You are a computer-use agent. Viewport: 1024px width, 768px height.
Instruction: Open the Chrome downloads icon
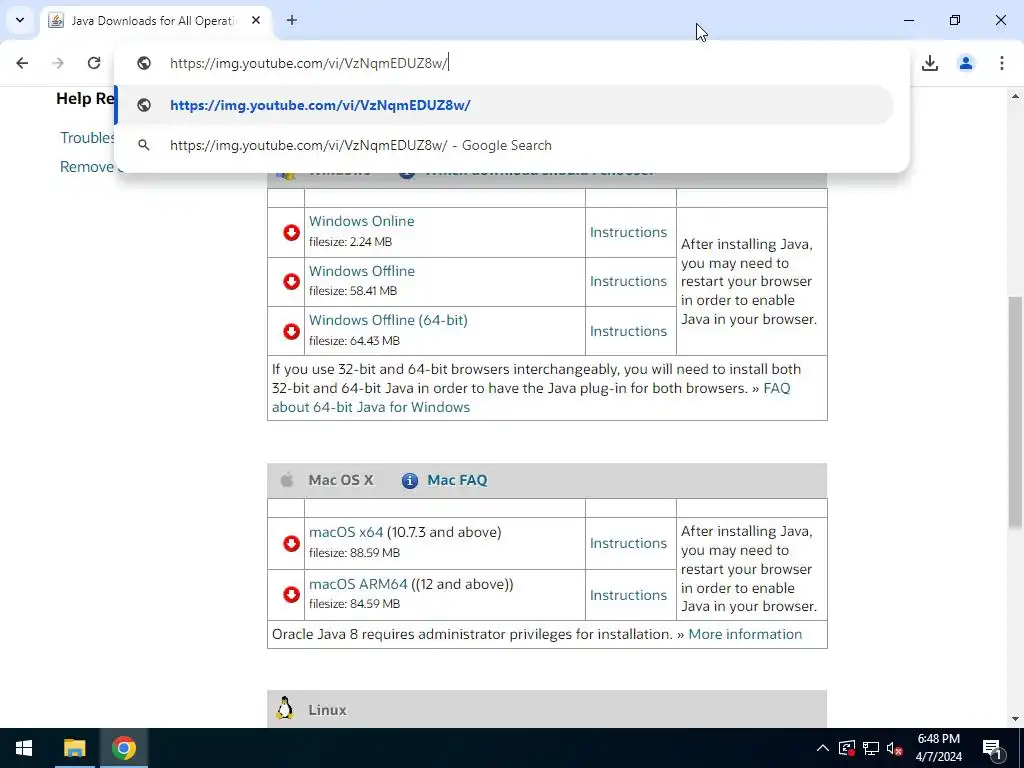(x=930, y=63)
